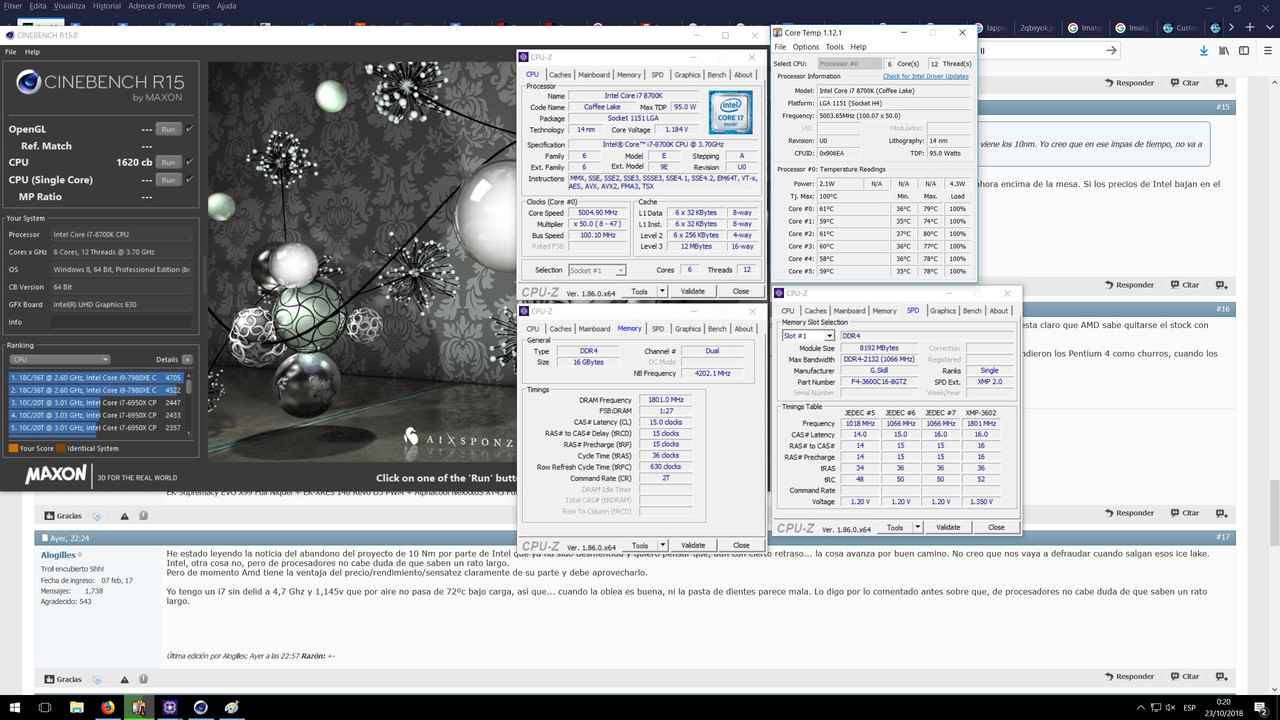
Task: Click Validate in CPU-Z Memory window
Action: pos(693,546)
